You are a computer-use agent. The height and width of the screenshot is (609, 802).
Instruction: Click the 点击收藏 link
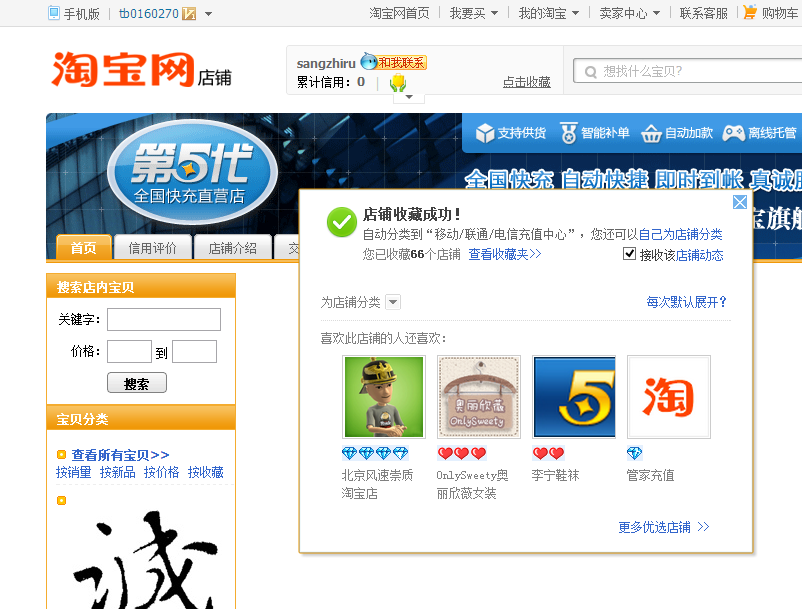tap(526, 82)
